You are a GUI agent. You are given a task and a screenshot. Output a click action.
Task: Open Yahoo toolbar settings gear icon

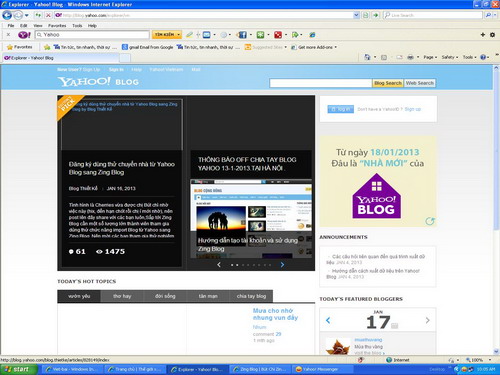(492, 35)
